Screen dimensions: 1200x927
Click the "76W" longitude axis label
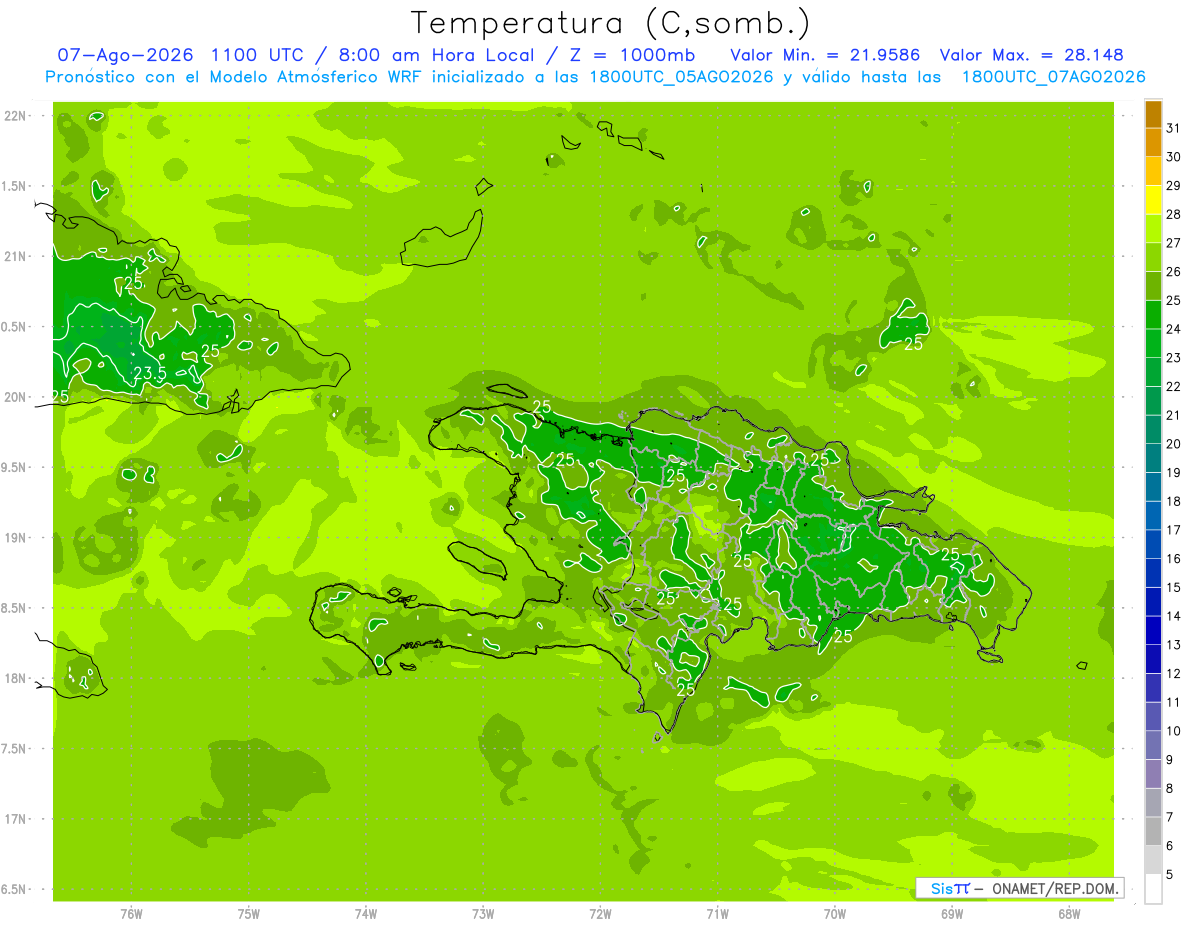point(131,914)
